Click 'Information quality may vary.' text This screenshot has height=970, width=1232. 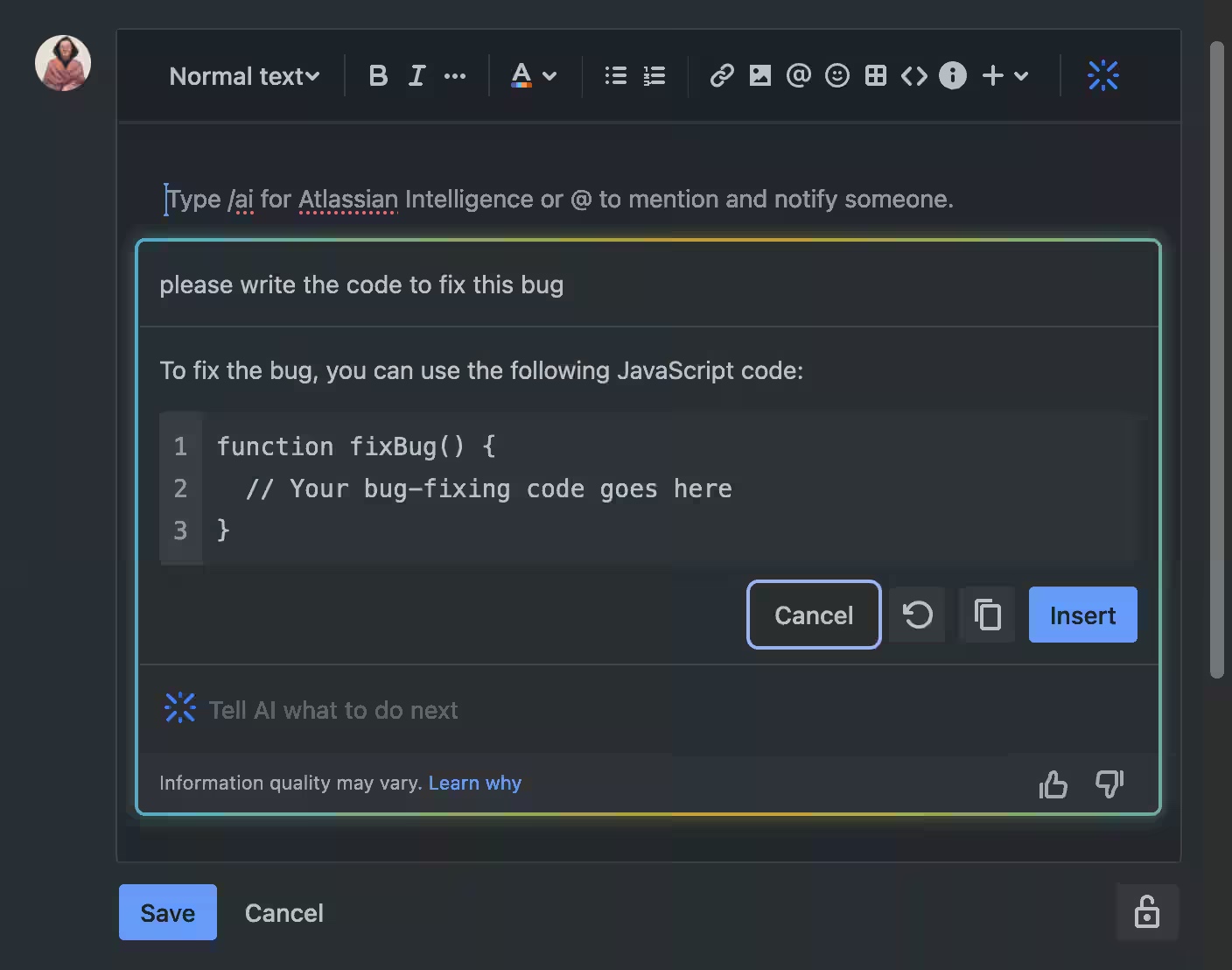[290, 783]
